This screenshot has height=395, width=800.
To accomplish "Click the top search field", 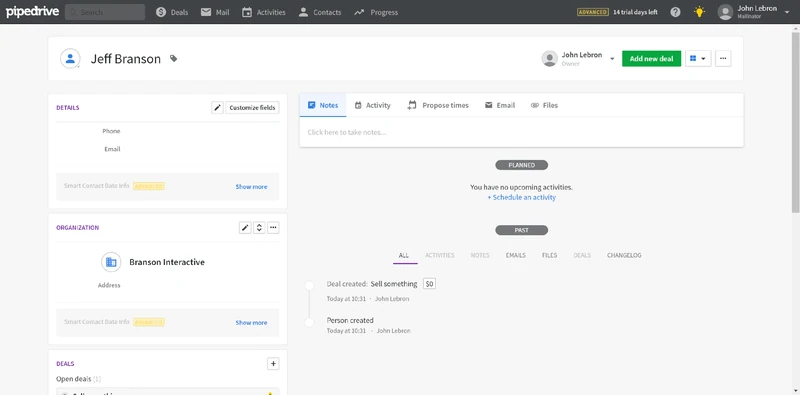I will point(105,12).
